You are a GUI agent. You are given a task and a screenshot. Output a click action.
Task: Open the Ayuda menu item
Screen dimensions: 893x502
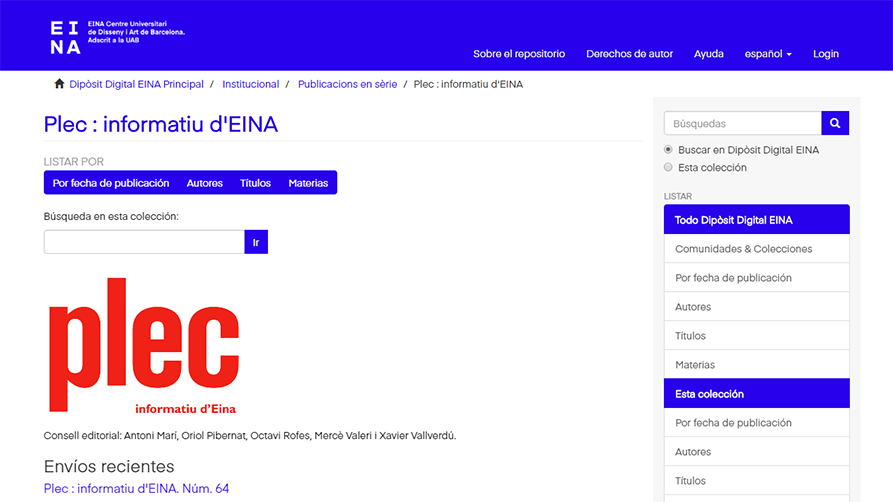[x=708, y=54]
